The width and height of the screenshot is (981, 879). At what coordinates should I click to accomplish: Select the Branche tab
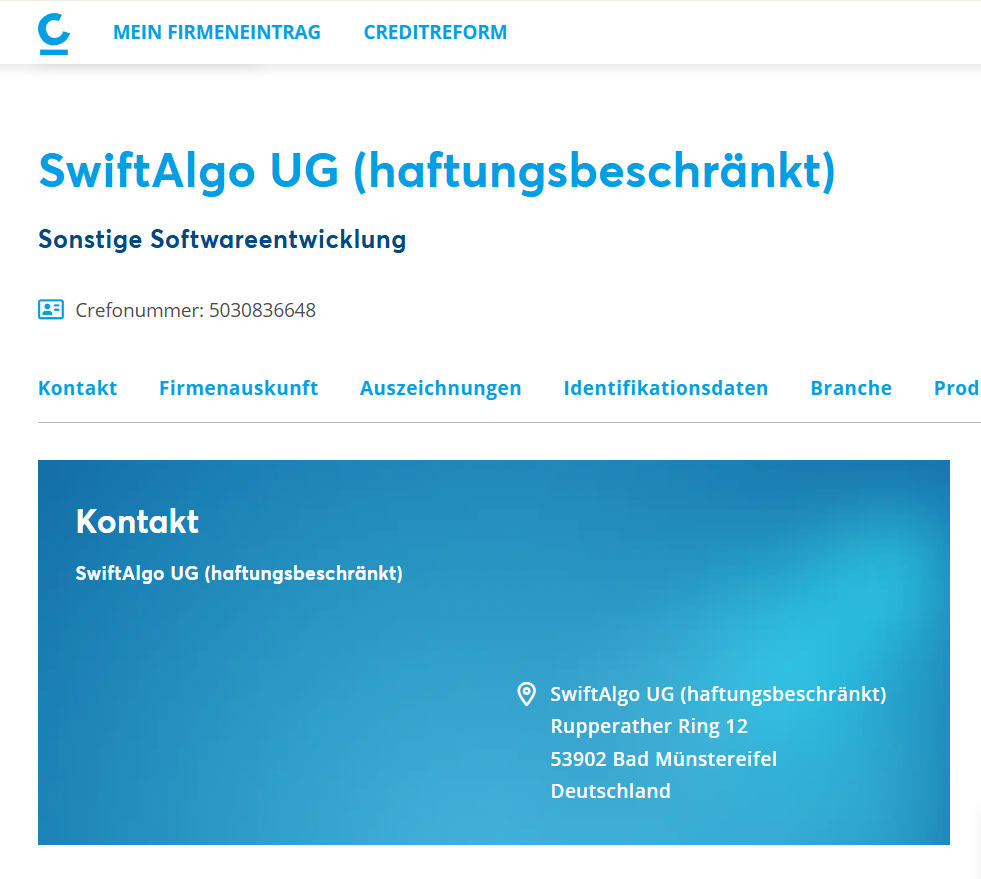point(851,388)
